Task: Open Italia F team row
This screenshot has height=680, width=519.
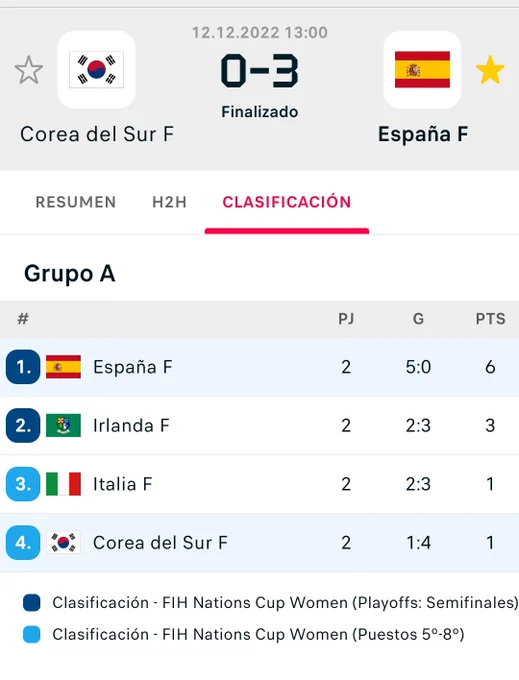Action: click(x=259, y=484)
